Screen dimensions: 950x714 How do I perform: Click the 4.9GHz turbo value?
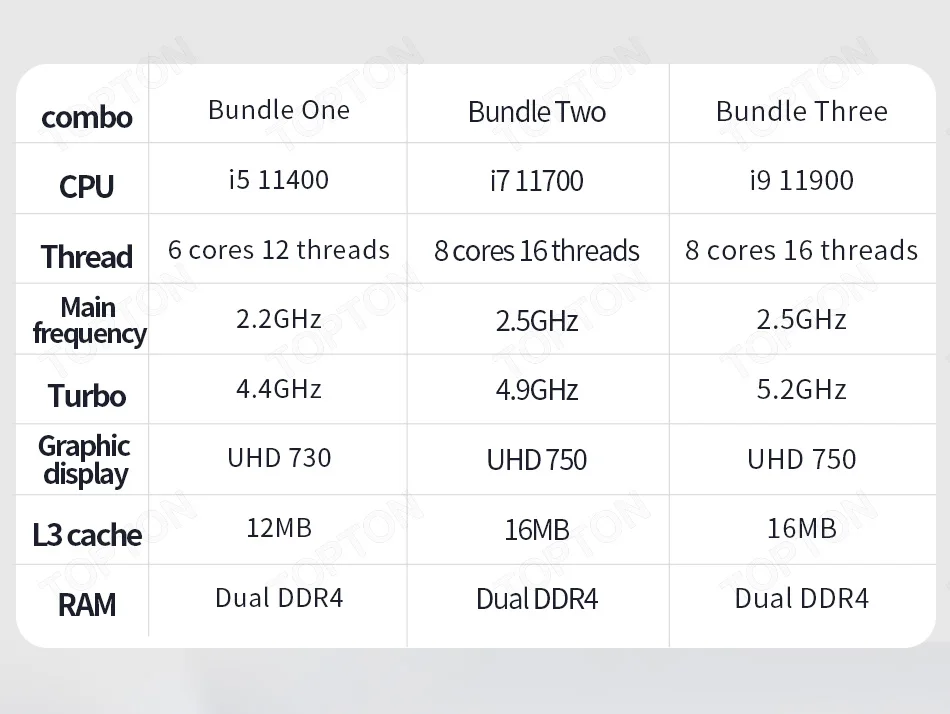click(x=537, y=390)
